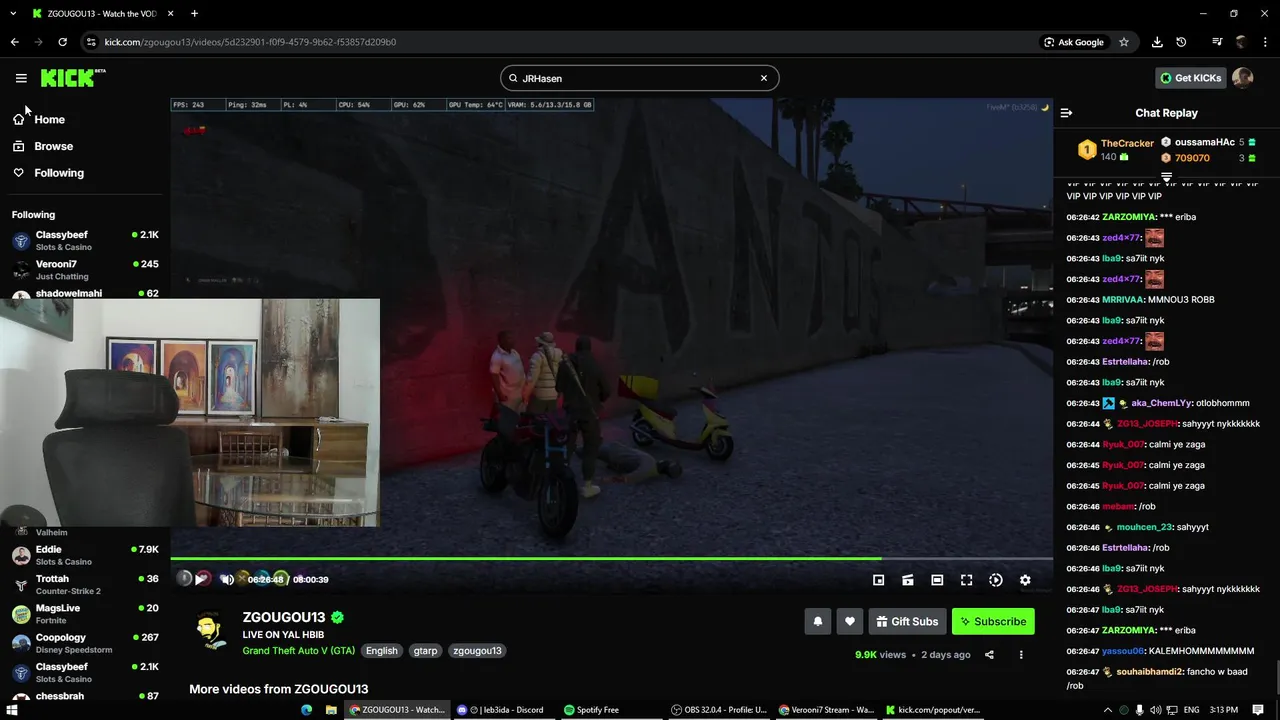Select the gtarp tag
This screenshot has width=1280, height=720.
click(426, 651)
